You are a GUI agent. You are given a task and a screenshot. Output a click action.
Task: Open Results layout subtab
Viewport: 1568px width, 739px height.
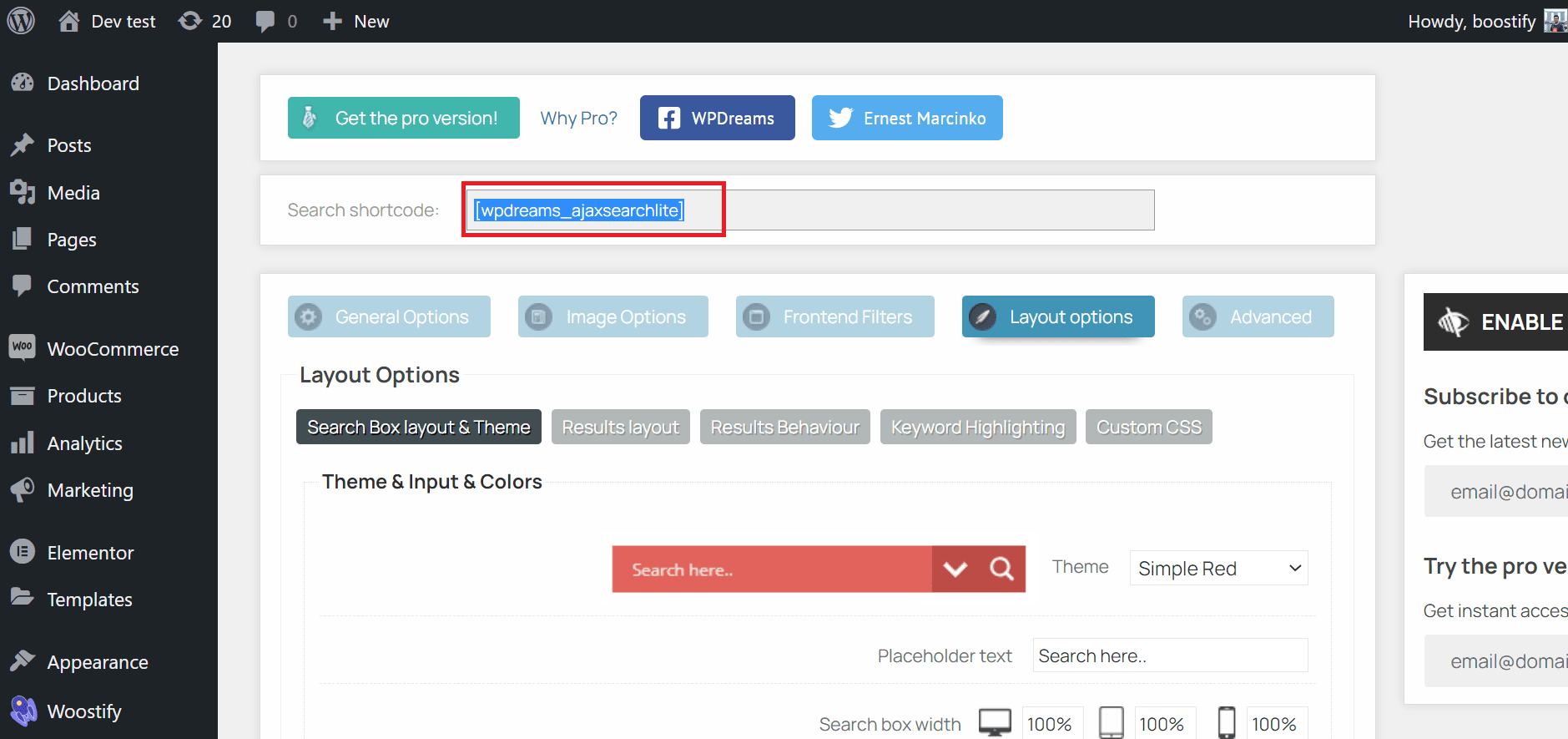tap(621, 427)
